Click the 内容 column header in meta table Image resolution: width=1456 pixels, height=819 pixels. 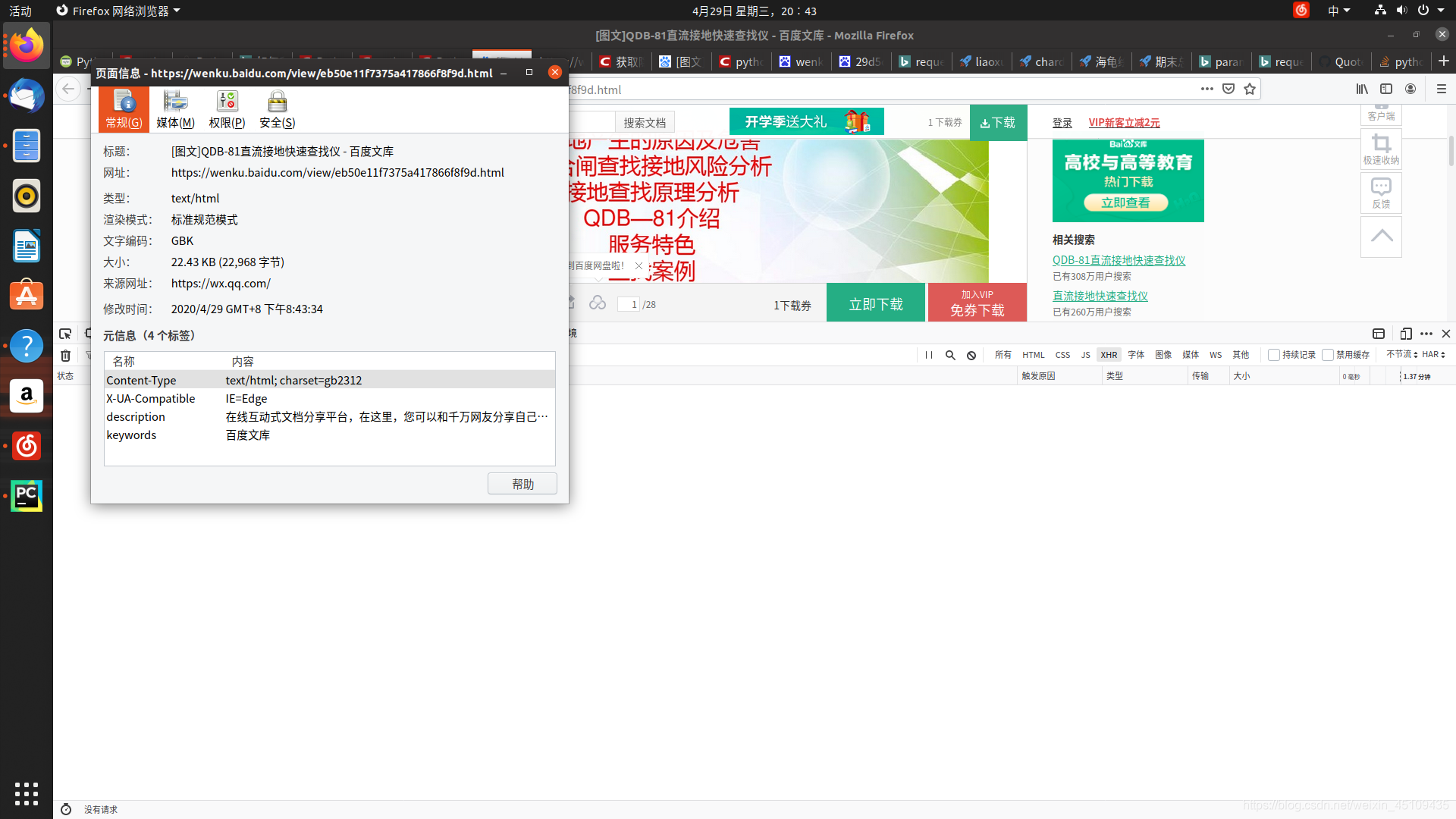tap(391, 361)
